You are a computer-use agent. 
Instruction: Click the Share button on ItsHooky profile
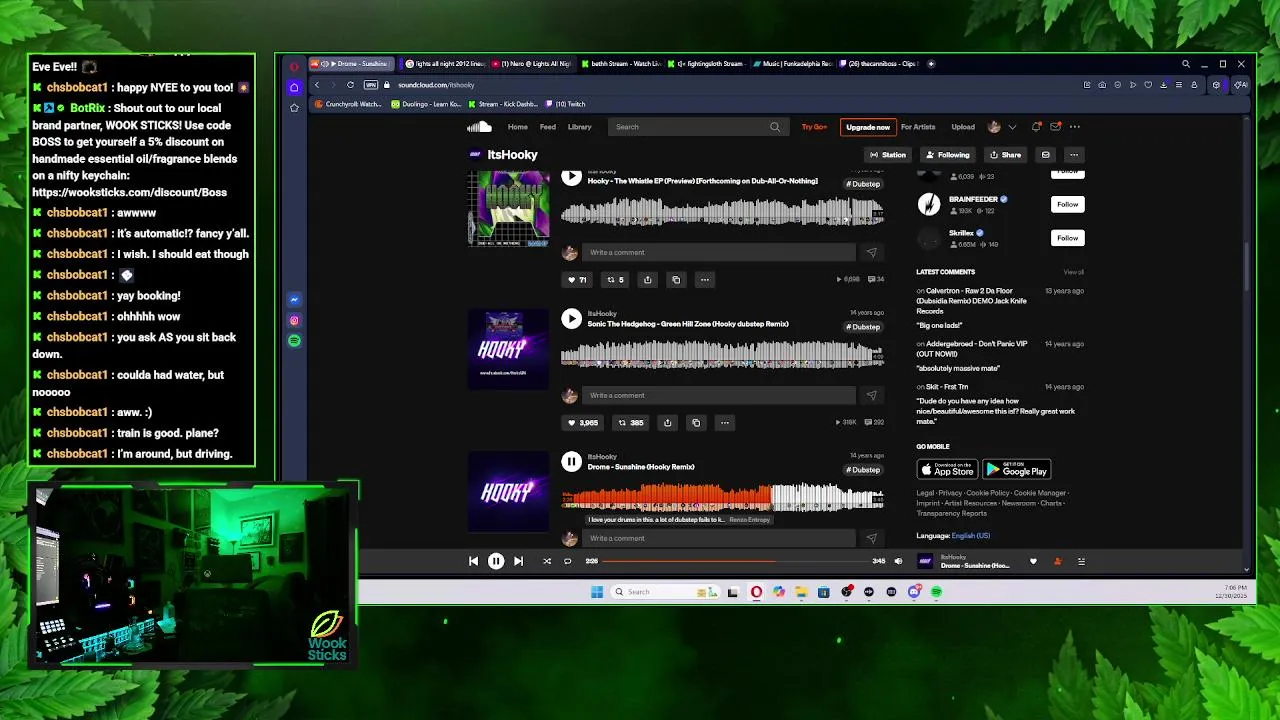point(1005,155)
